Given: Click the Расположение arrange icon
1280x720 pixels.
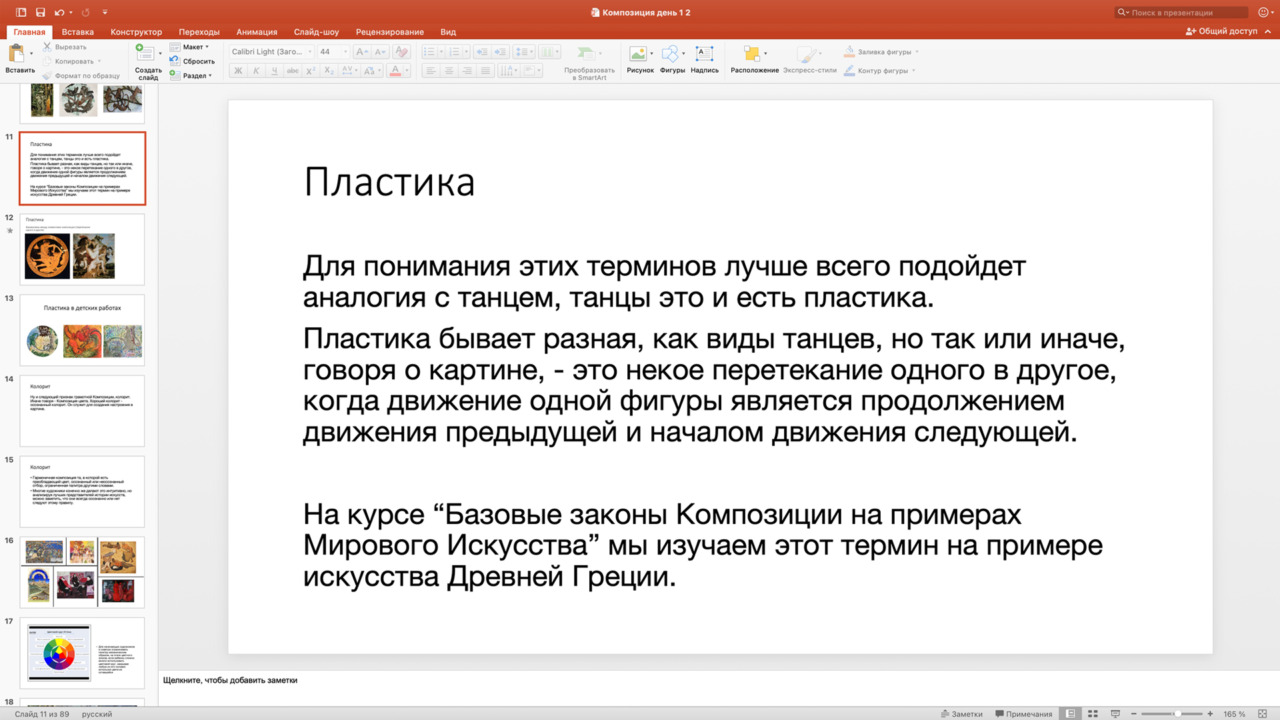Looking at the screenshot, I should tap(751, 54).
